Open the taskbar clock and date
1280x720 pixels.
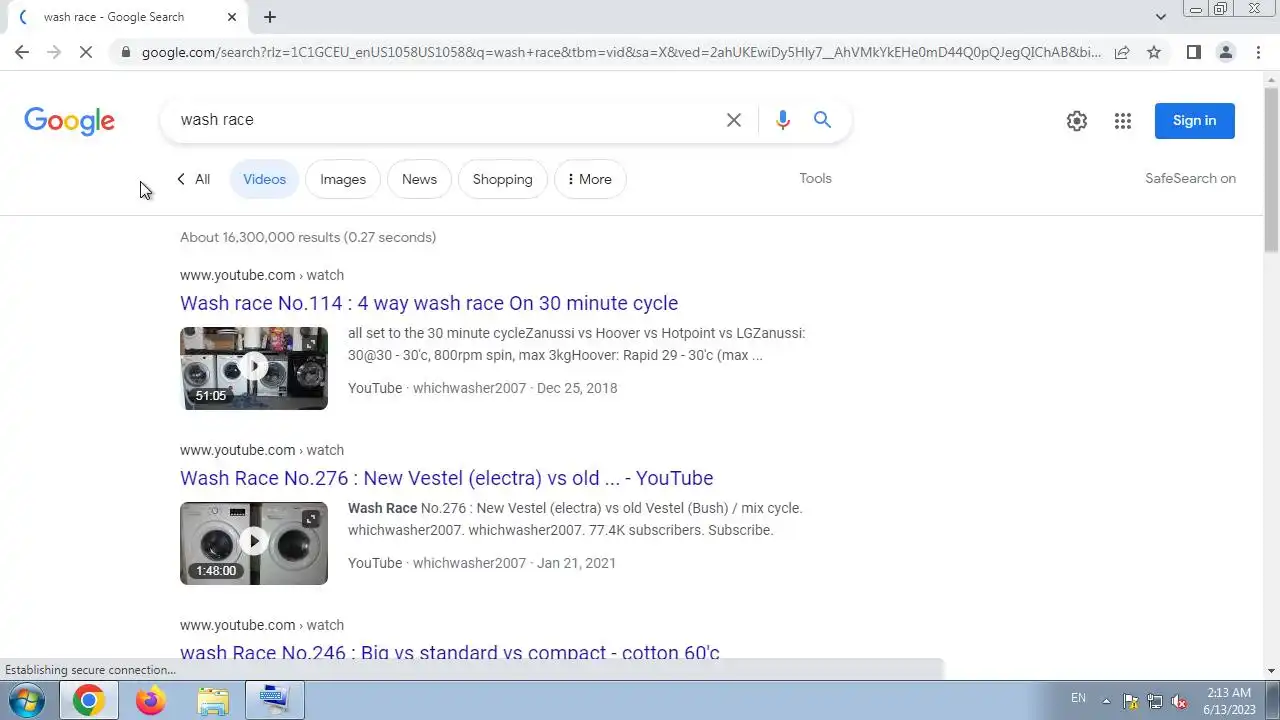click(x=1229, y=700)
